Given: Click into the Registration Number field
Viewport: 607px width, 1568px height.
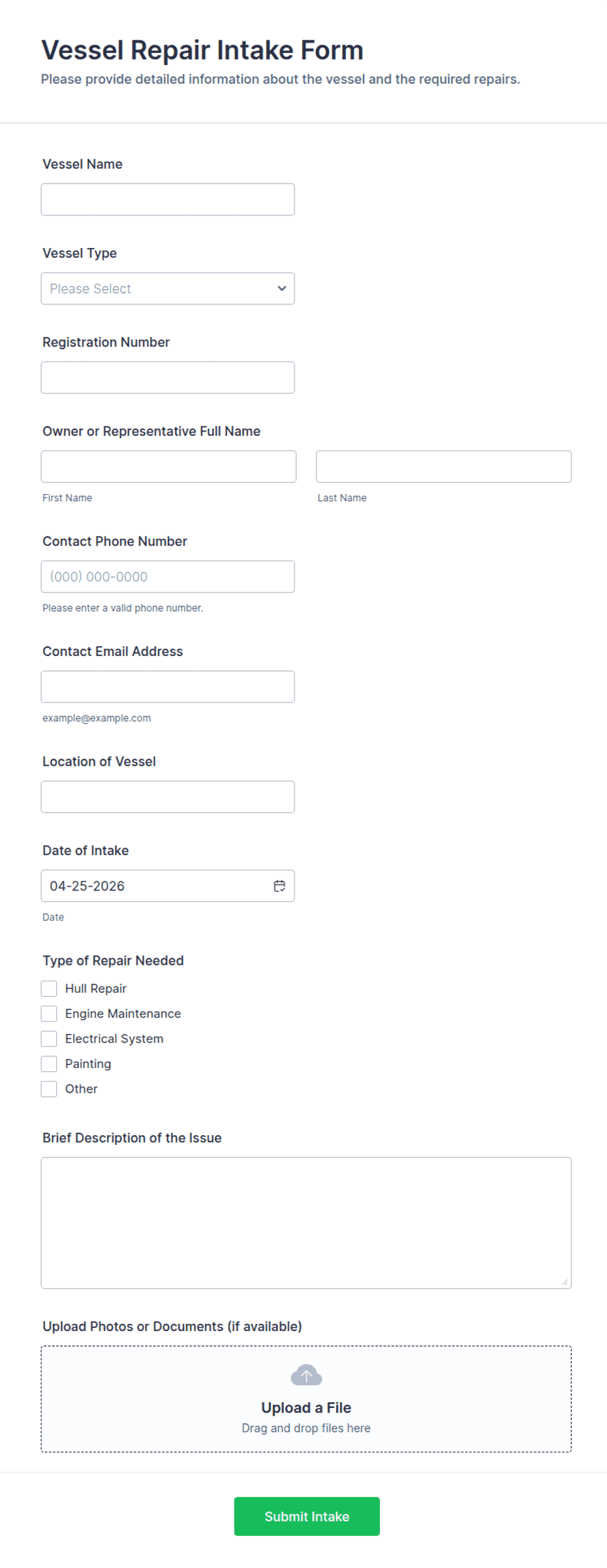Looking at the screenshot, I should [x=168, y=377].
